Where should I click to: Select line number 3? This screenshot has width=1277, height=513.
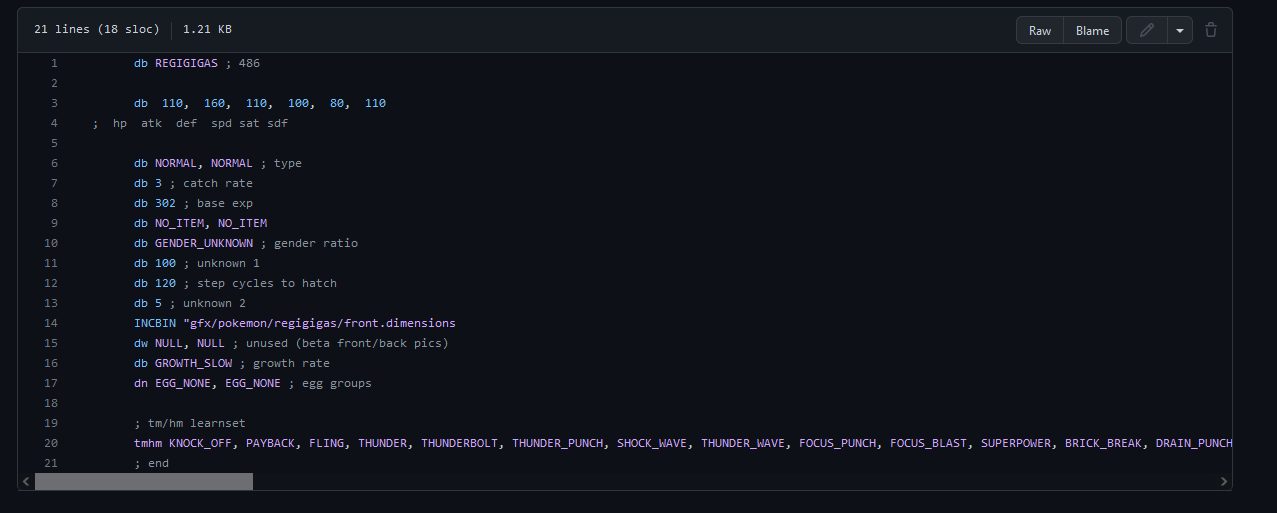tap(54, 103)
